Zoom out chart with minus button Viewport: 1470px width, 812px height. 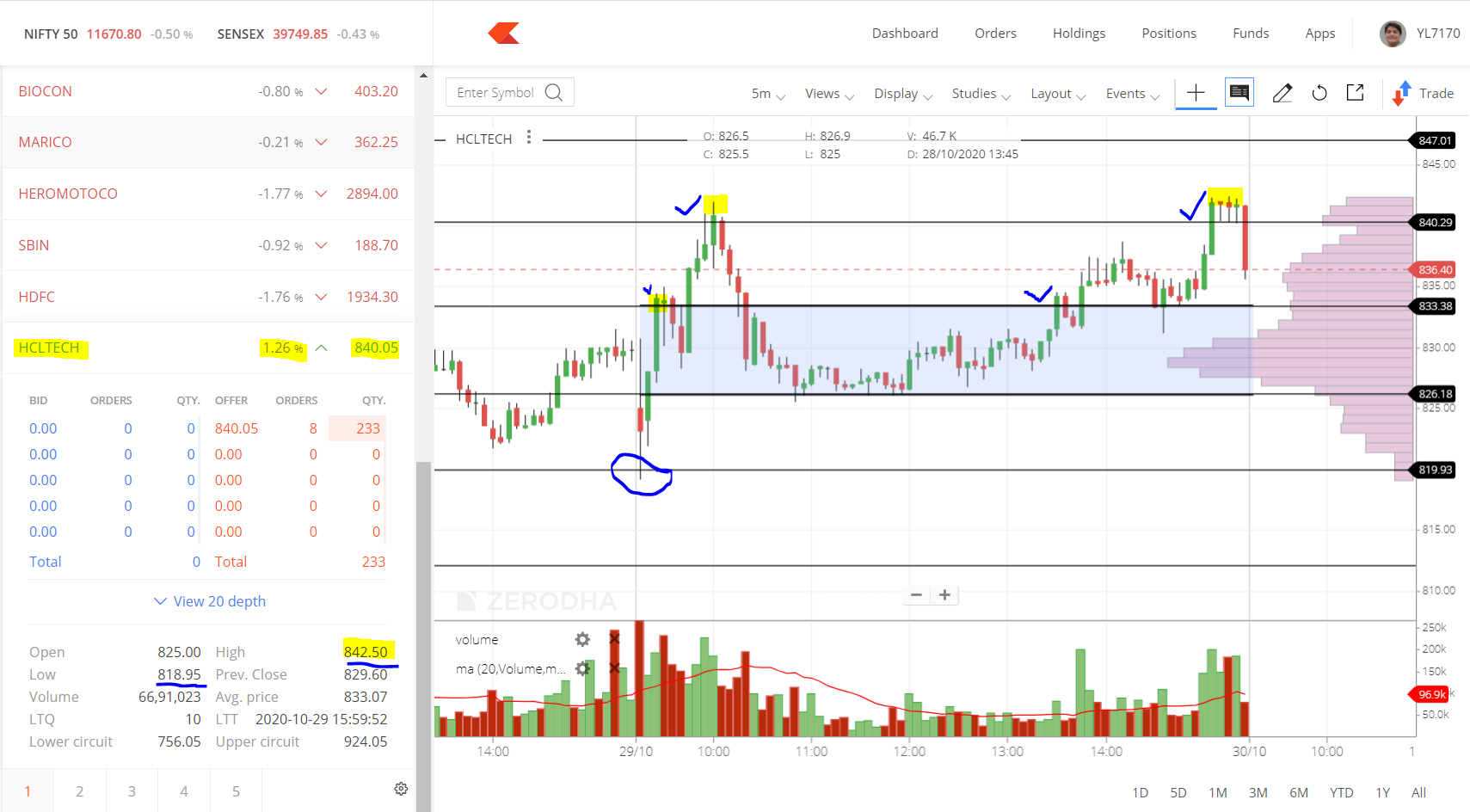coord(916,594)
